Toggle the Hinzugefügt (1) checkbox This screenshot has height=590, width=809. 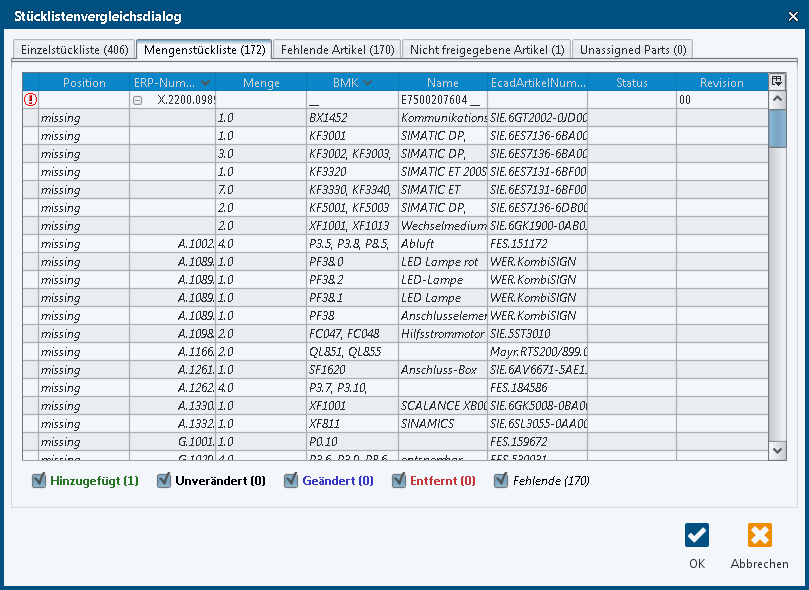click(x=40, y=481)
